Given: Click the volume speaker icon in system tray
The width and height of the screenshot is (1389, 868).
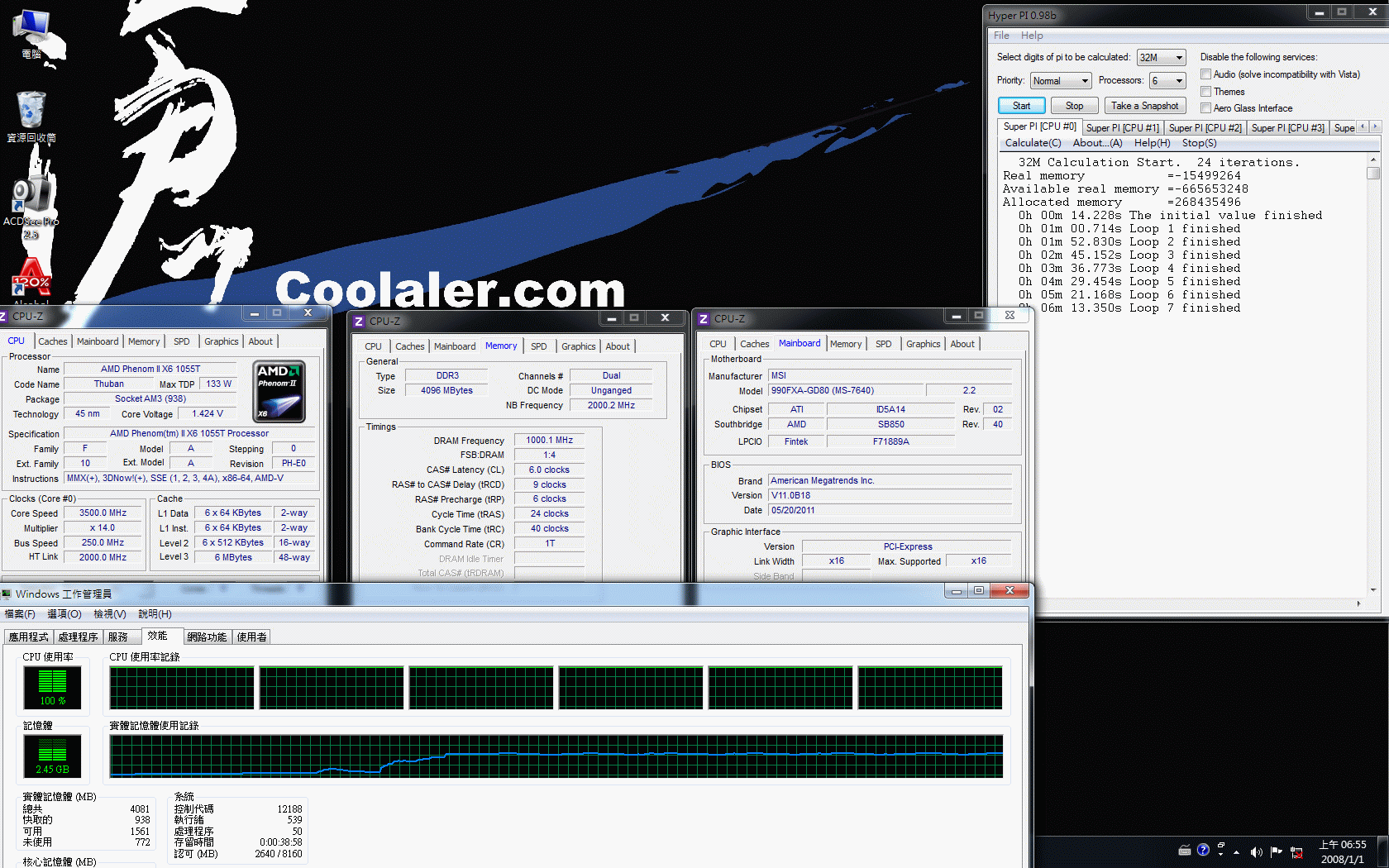Looking at the screenshot, I should pos(1256,851).
